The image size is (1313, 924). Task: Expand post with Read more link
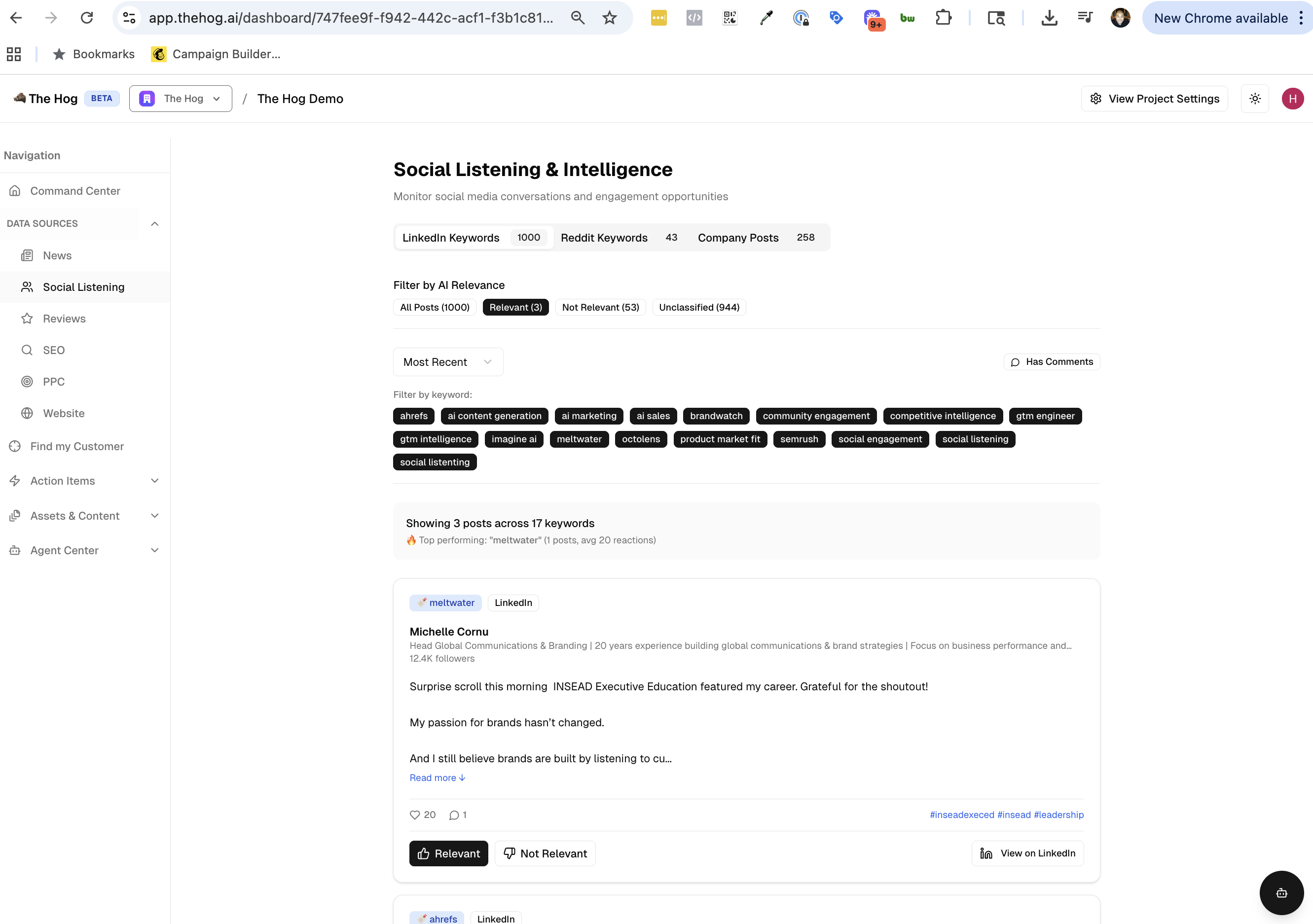437,778
